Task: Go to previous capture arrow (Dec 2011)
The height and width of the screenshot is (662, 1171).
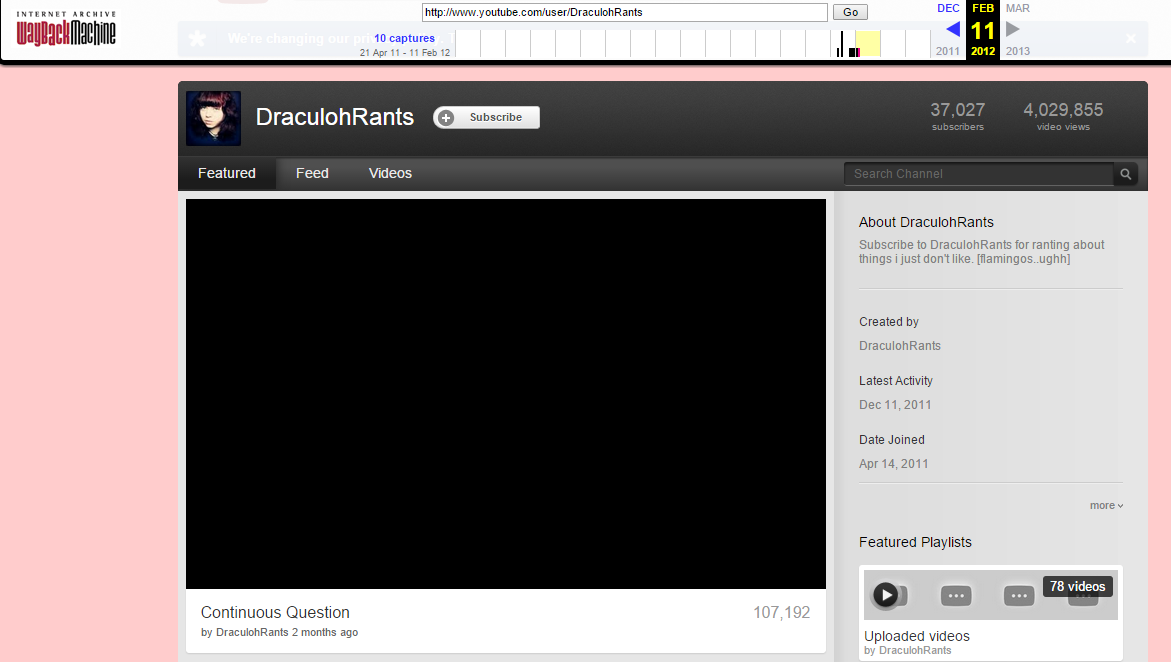Action: click(x=952, y=29)
